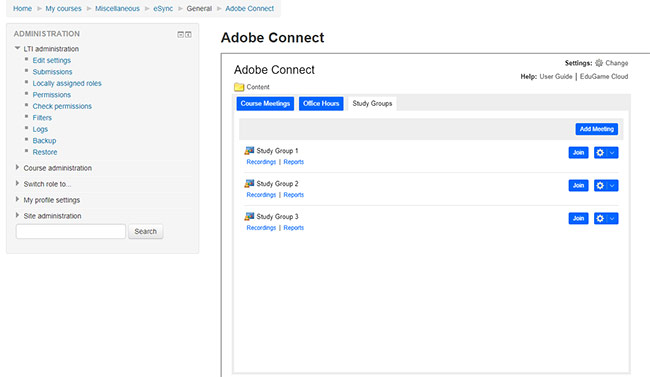The width and height of the screenshot is (650, 377).
Task: Switch to the Office Hours tab
Action: 321,104
